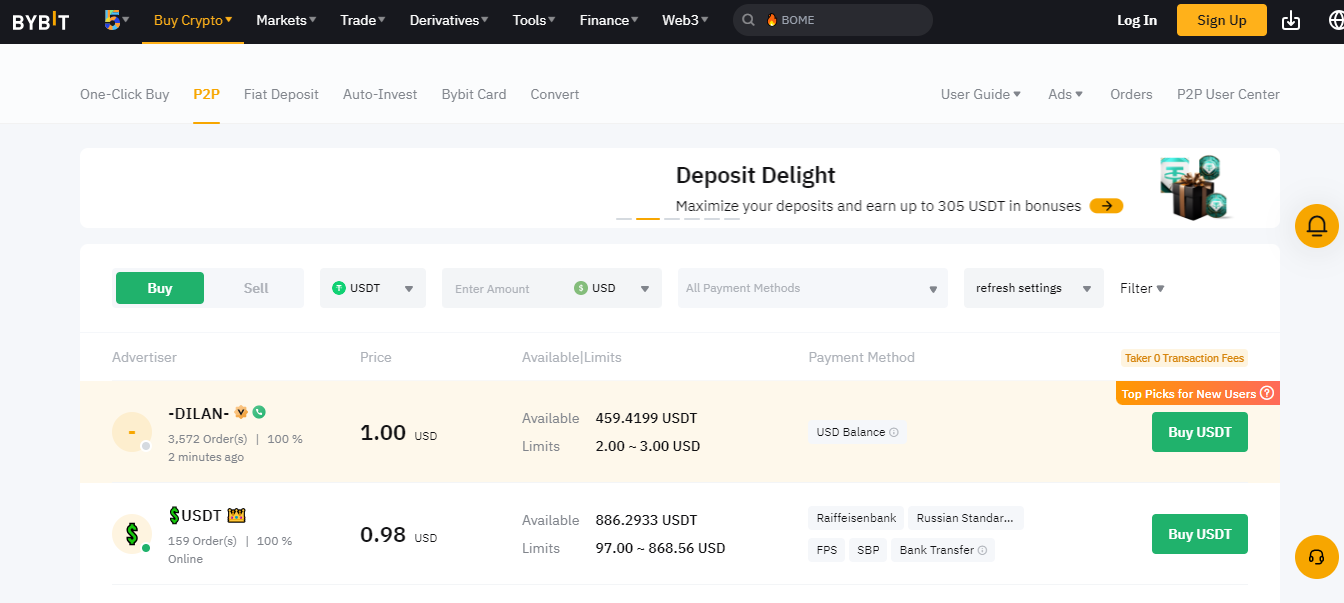Select the second banner carousel indicator
The width and height of the screenshot is (1344, 603).
coord(648,218)
